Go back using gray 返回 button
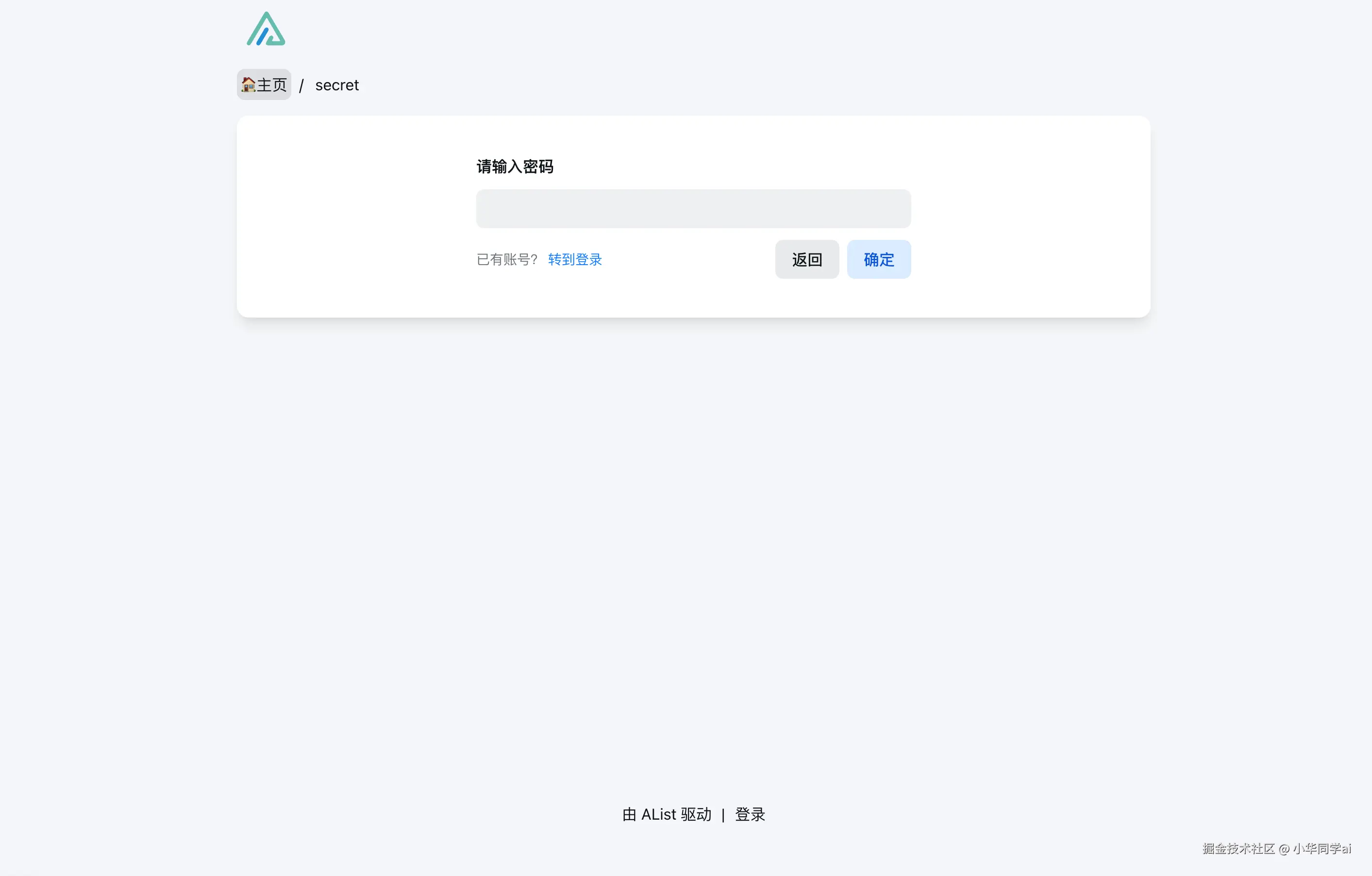This screenshot has width=1372, height=876. 806,260
